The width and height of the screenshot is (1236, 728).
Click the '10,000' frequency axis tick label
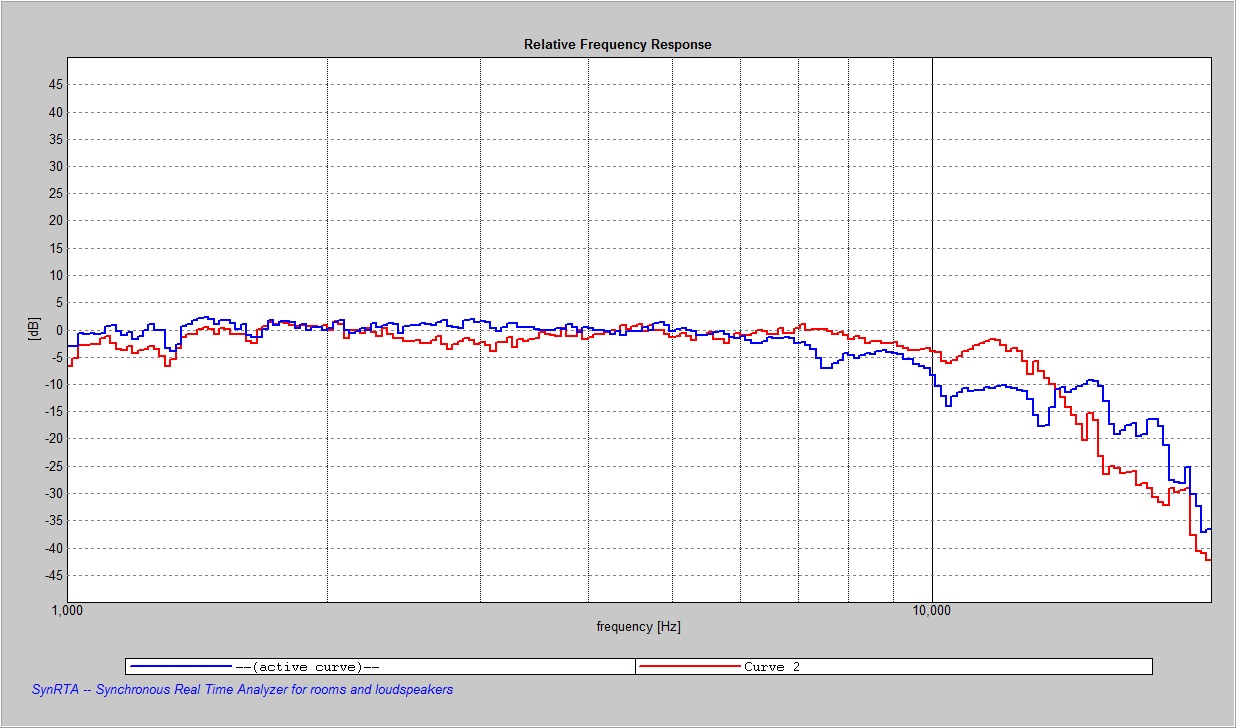931,610
